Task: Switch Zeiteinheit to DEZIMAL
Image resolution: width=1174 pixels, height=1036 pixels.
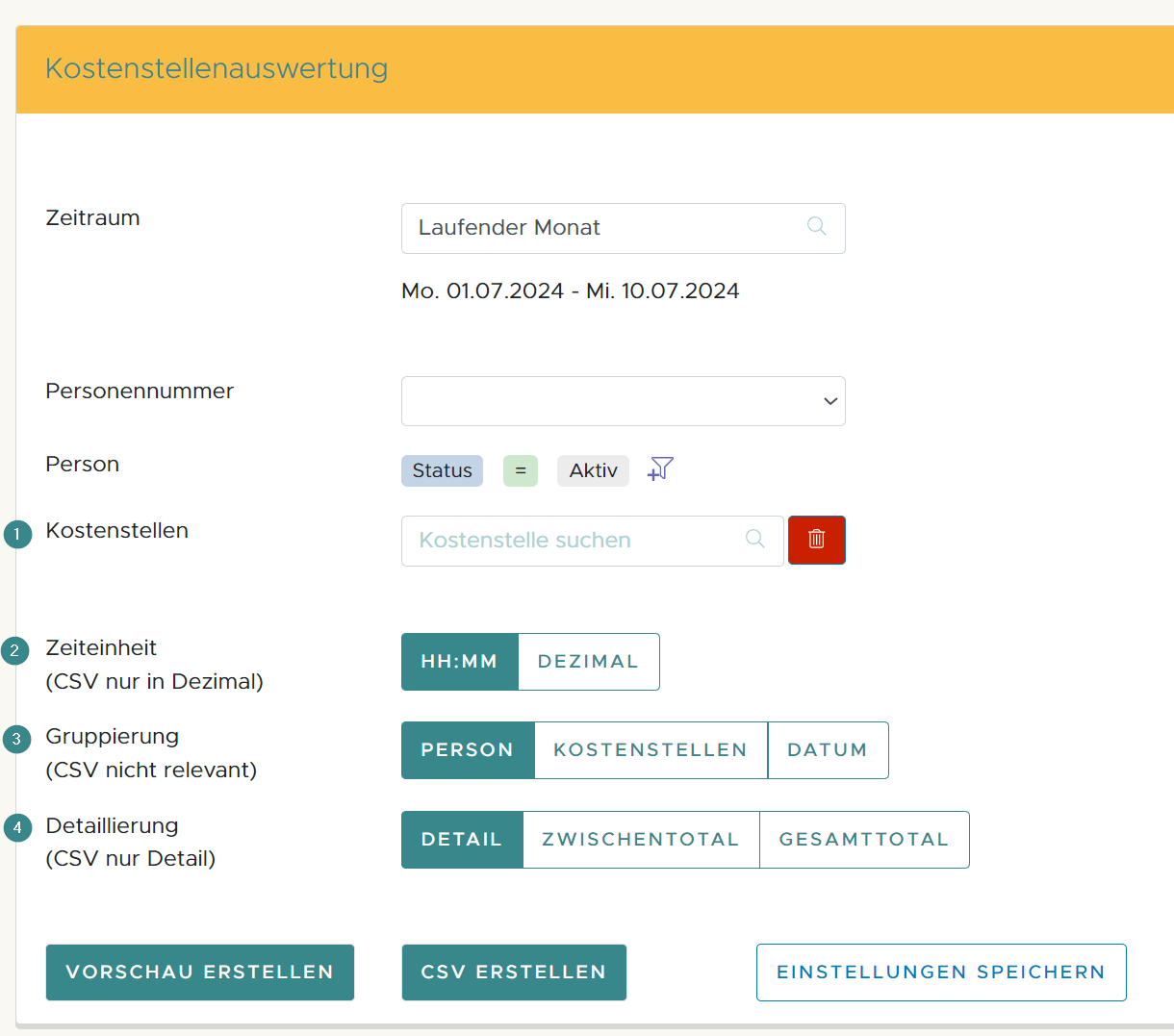Action: click(589, 661)
